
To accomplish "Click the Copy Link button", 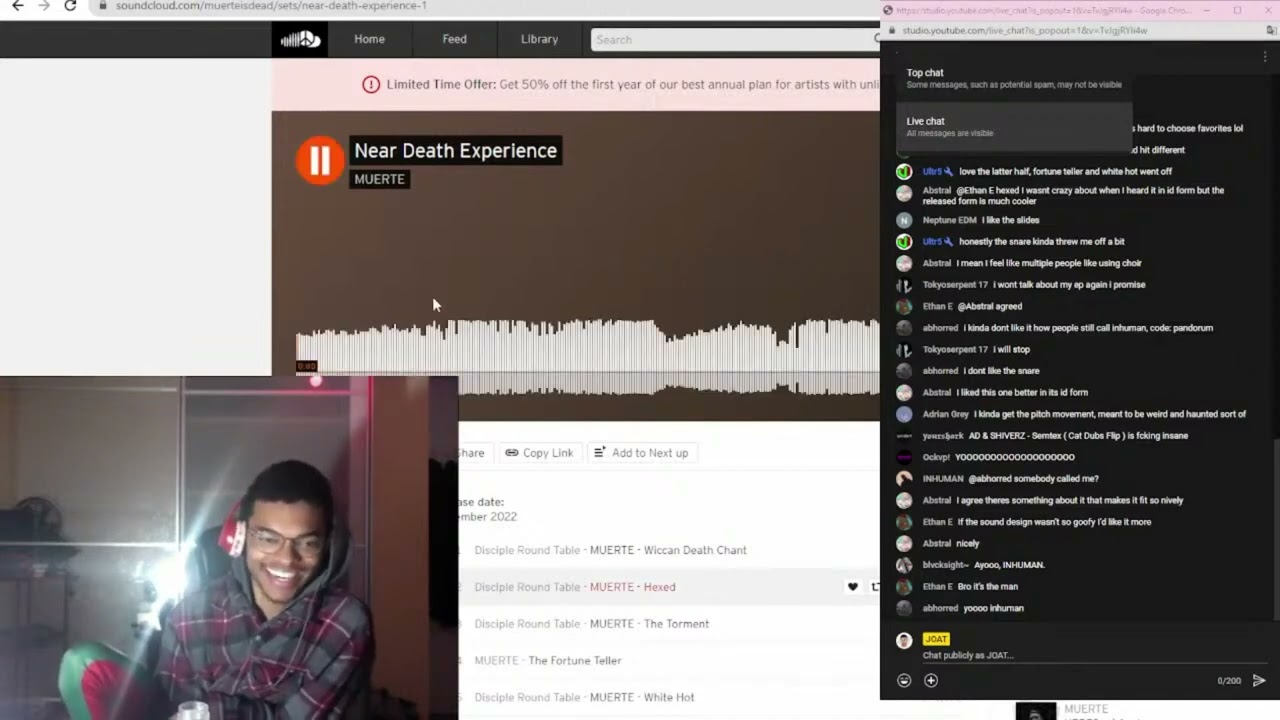I will pyautogui.click(x=539, y=453).
